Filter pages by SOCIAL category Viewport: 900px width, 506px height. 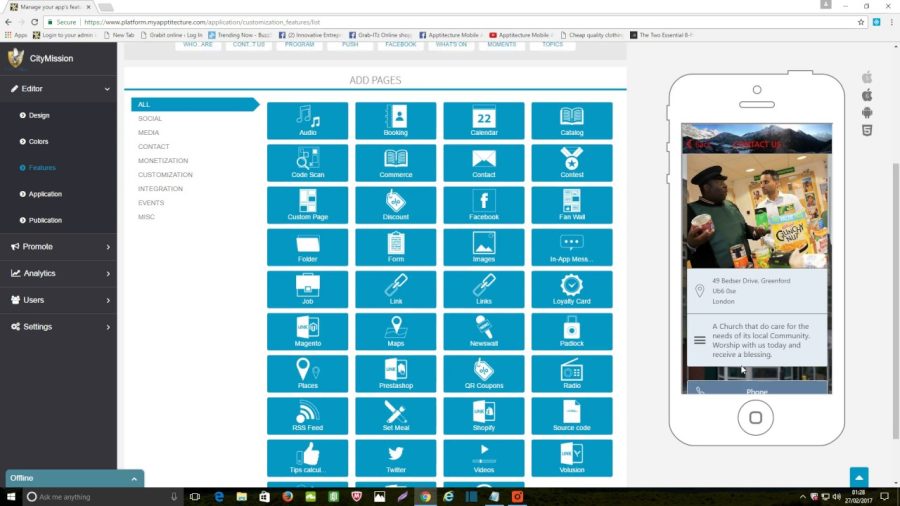pyautogui.click(x=150, y=118)
